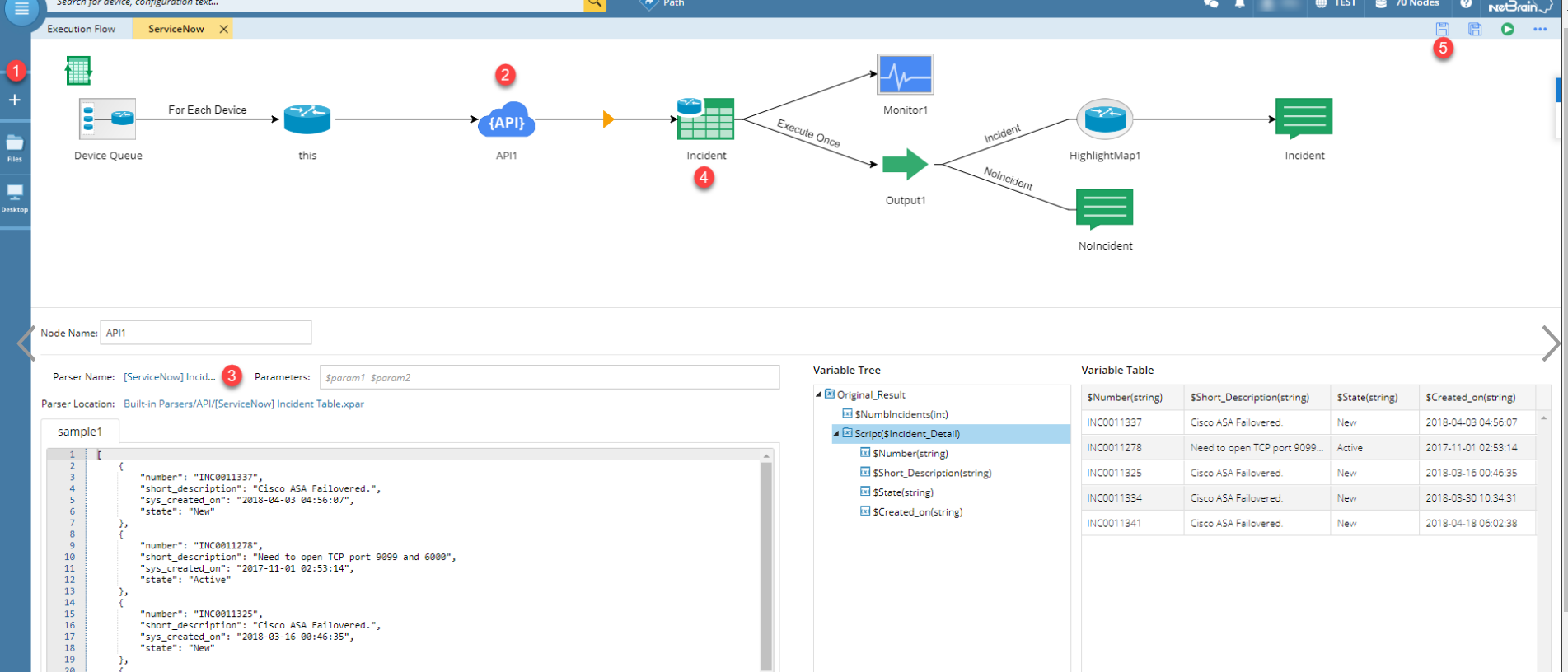
Task: Select the API1 cloud node
Action: coord(506,119)
